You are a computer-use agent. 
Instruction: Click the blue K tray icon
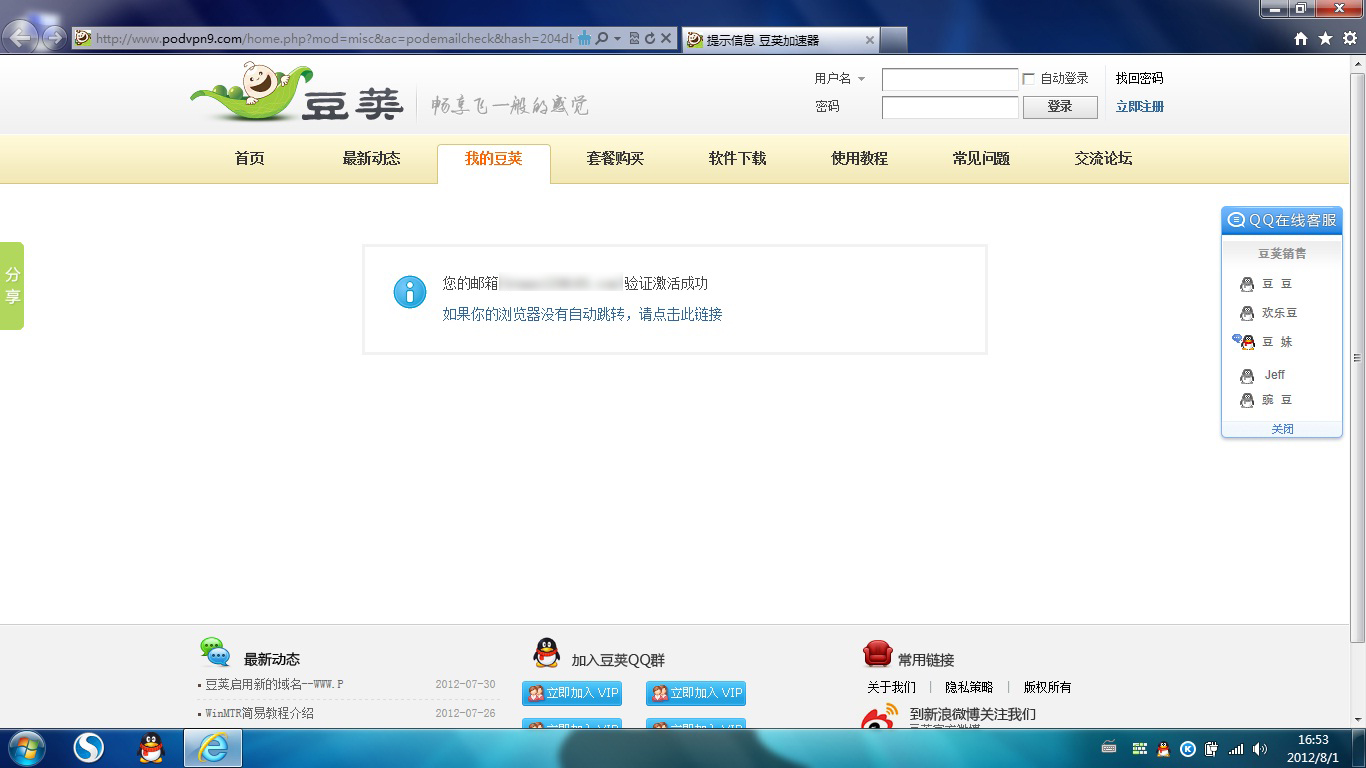(x=1188, y=749)
